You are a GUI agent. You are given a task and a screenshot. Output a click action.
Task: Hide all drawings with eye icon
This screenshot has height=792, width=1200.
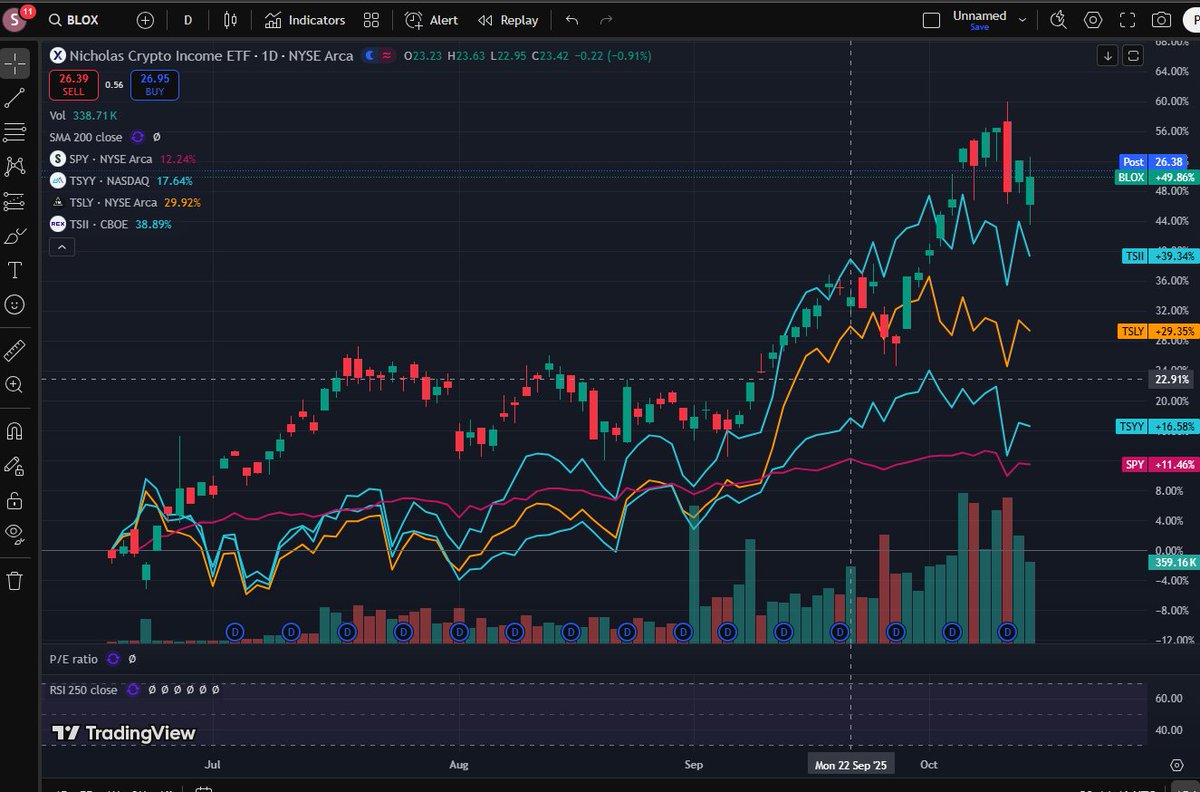pos(15,534)
